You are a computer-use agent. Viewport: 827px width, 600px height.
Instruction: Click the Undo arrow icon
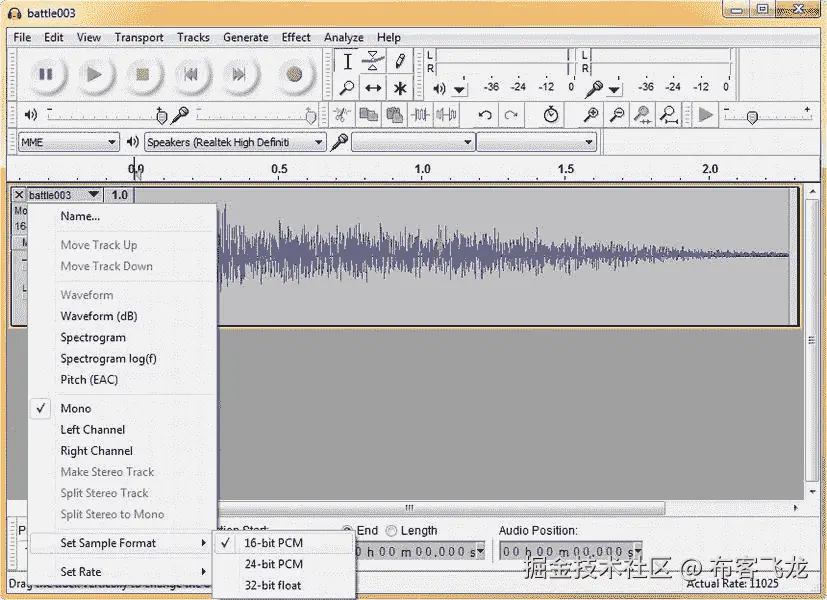point(485,114)
